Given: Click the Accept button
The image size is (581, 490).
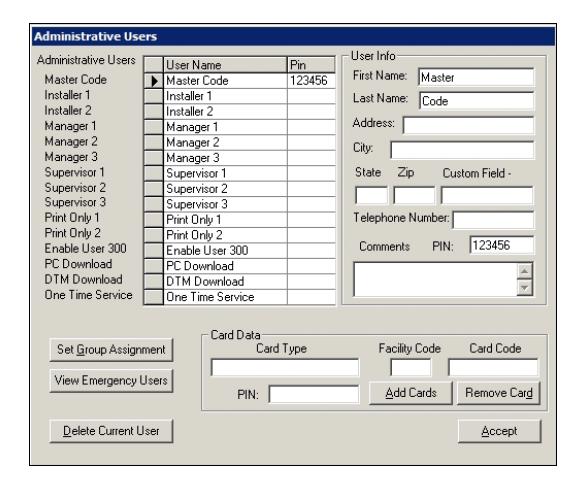Looking at the screenshot, I should [499, 431].
